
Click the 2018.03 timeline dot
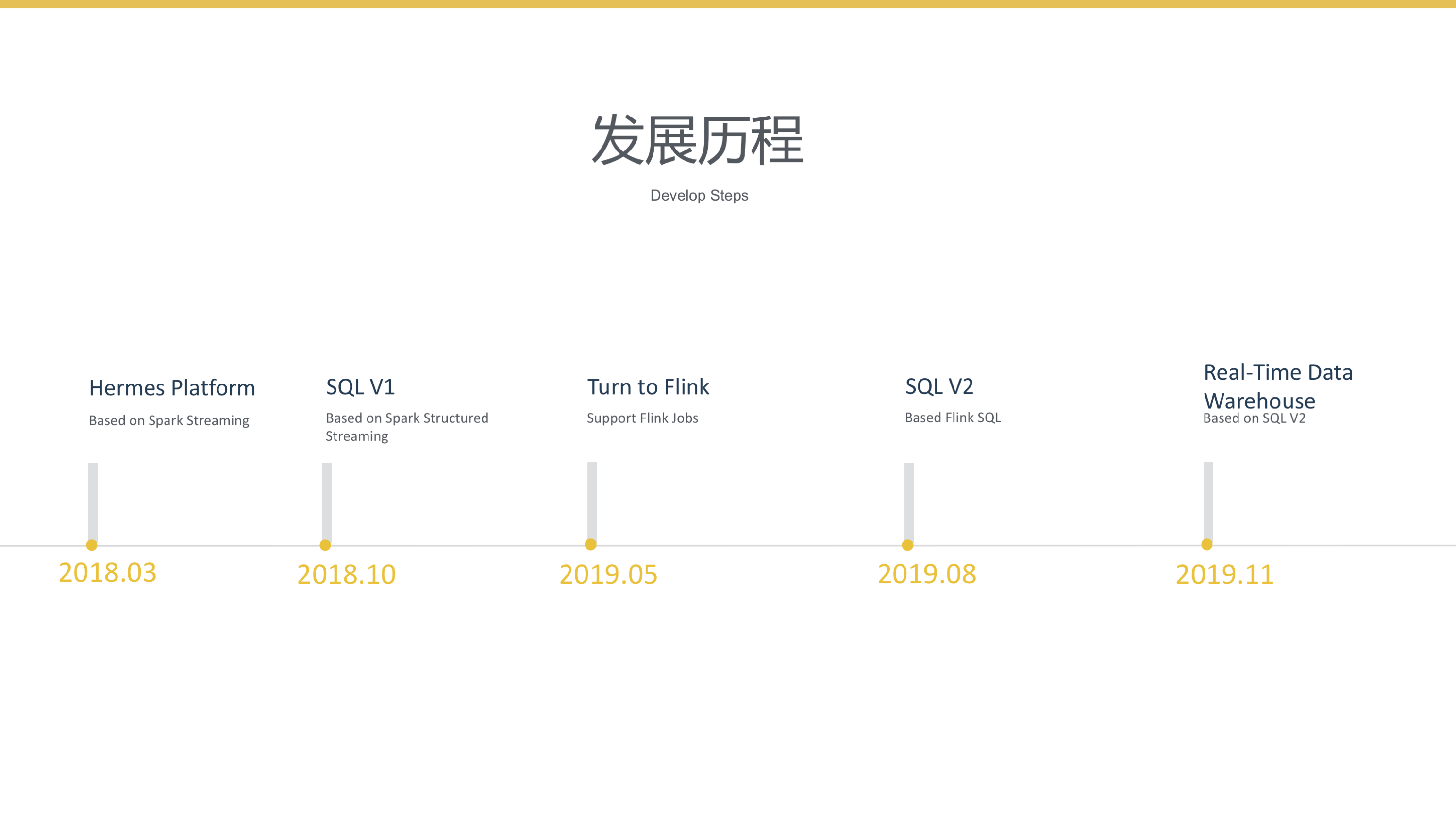pyautogui.click(x=92, y=545)
